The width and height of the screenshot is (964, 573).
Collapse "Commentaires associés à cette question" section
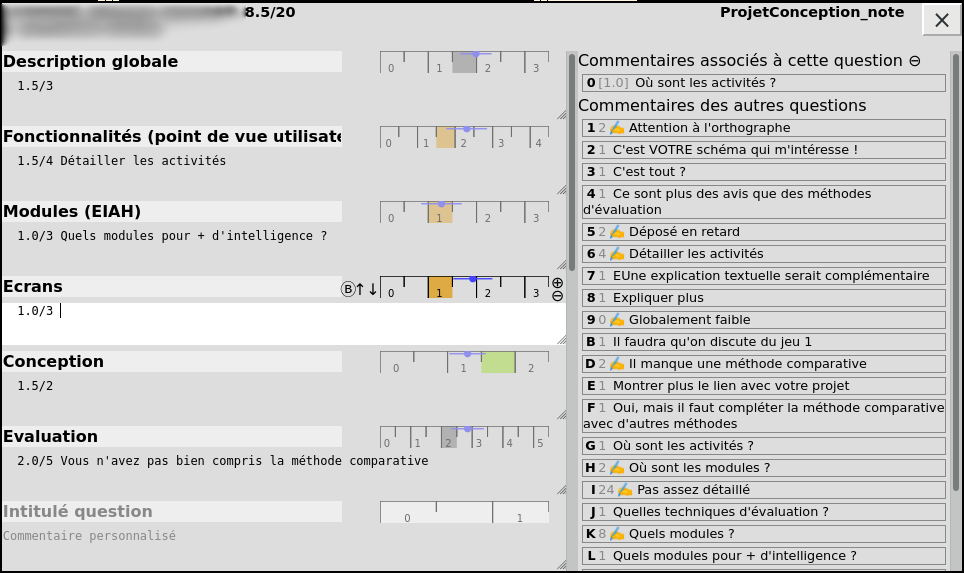coord(914,61)
